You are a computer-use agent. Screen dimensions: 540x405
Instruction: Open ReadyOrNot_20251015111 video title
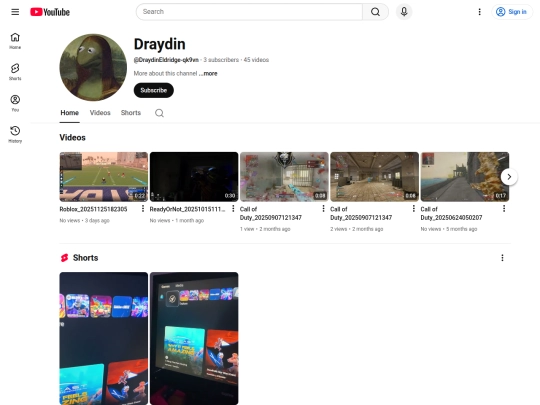pyautogui.click(x=187, y=209)
